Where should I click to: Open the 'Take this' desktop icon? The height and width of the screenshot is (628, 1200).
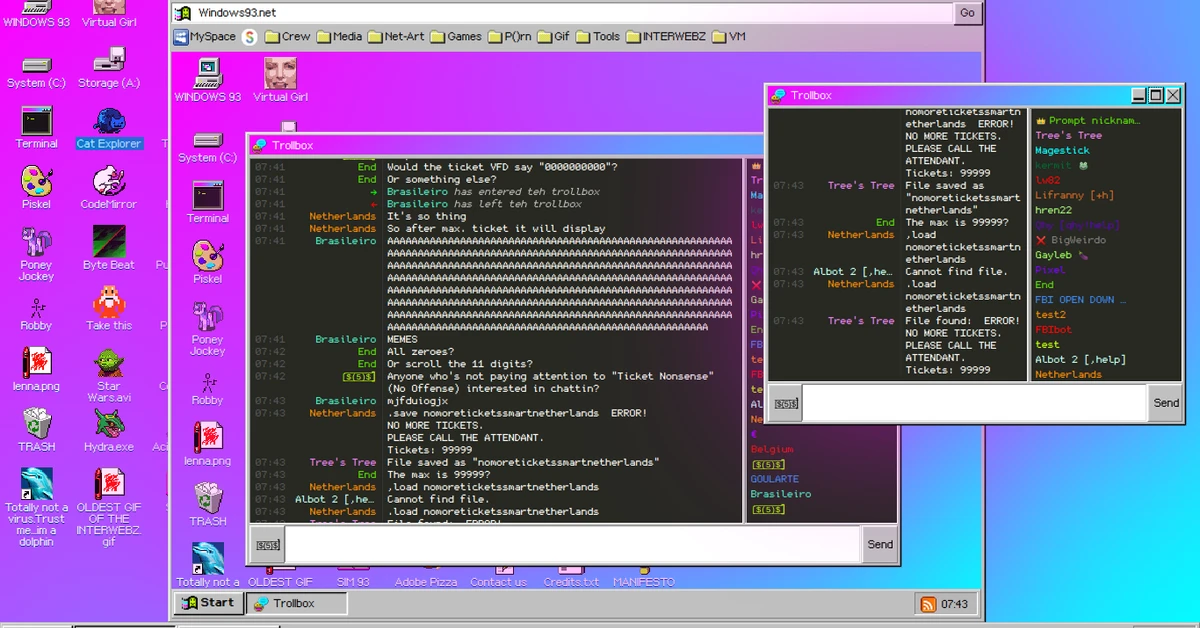(x=108, y=303)
